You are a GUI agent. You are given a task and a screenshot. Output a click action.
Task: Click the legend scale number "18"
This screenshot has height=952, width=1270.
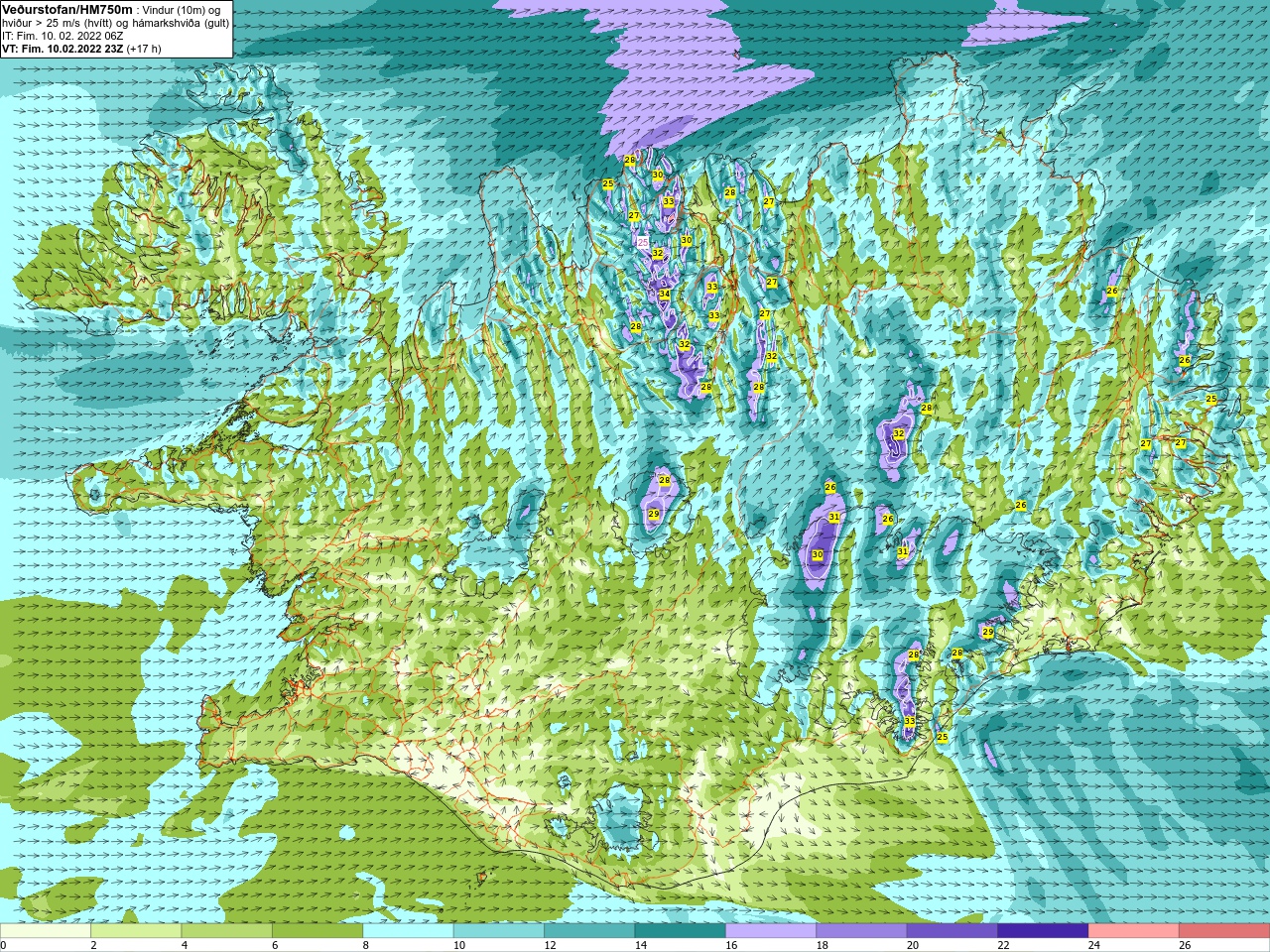coord(822,946)
